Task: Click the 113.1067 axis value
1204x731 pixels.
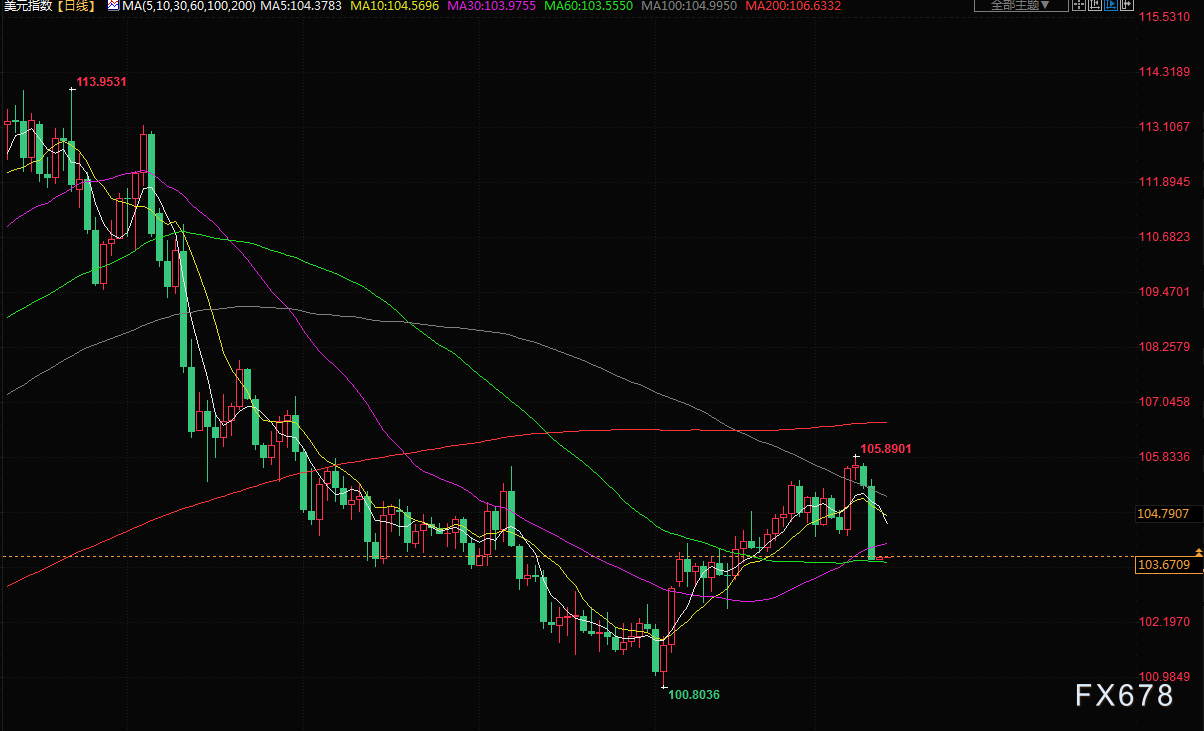Action: pyautogui.click(x=1164, y=127)
